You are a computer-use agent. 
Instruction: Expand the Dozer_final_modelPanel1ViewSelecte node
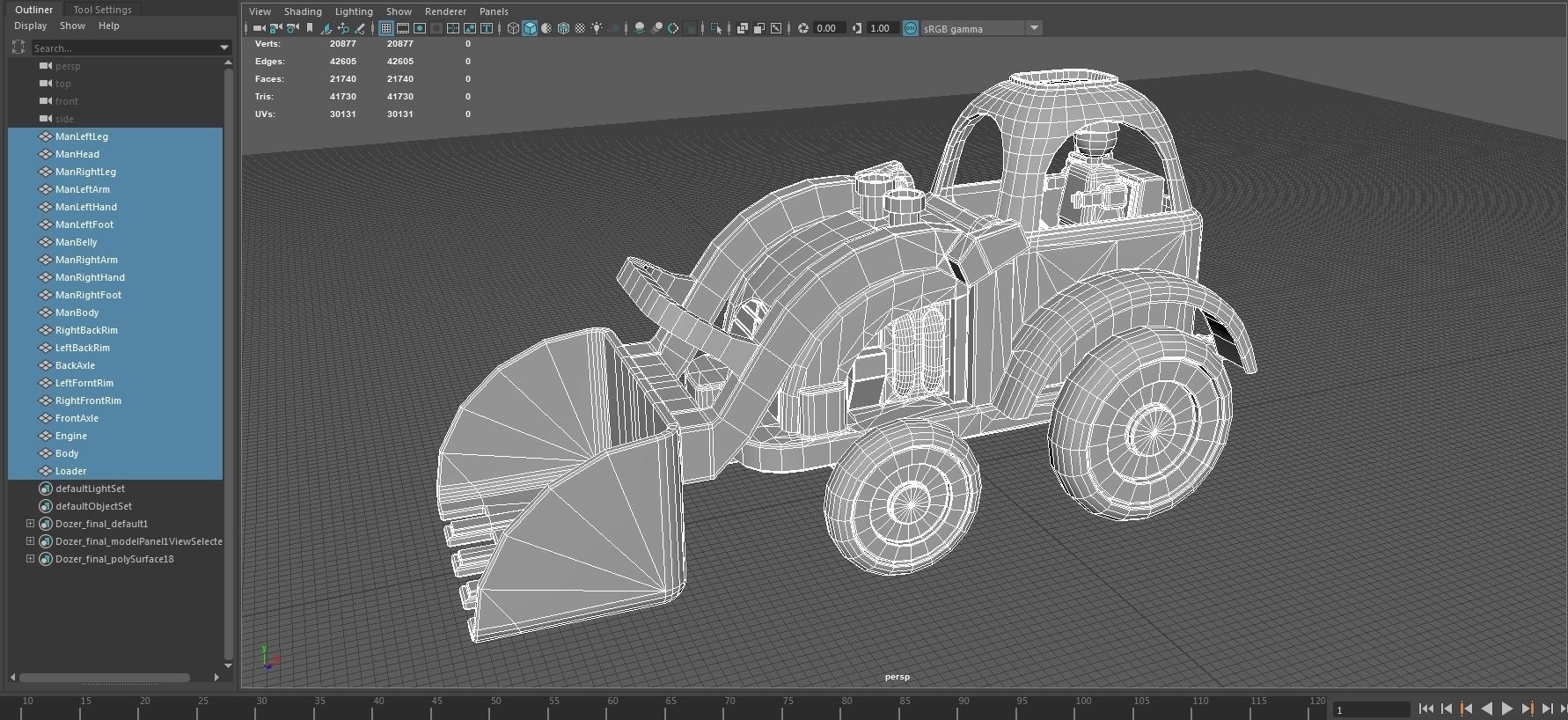(x=30, y=541)
